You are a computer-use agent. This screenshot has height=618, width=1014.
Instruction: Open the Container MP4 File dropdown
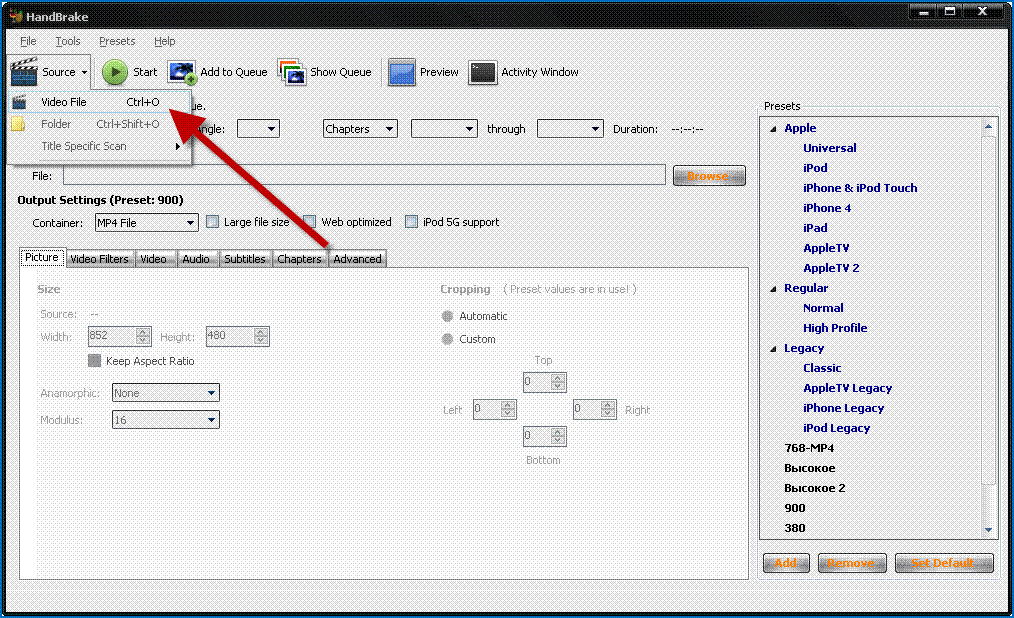(x=146, y=222)
